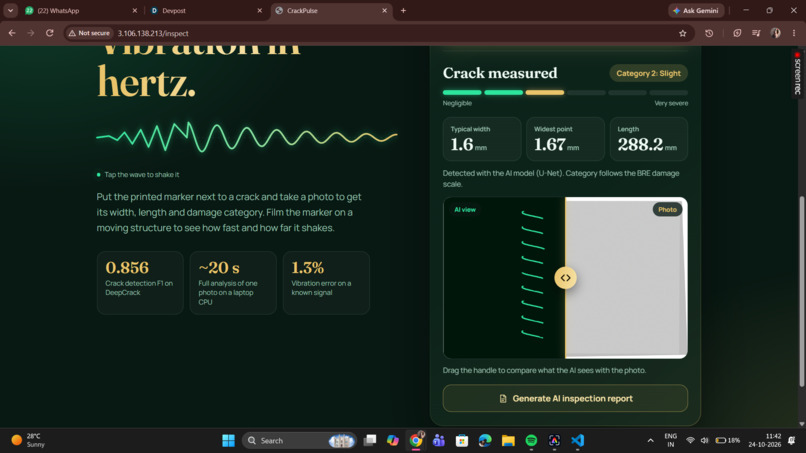This screenshot has width=806, height=453.
Task: Click the page vertical scrollbar
Action: 801,291
